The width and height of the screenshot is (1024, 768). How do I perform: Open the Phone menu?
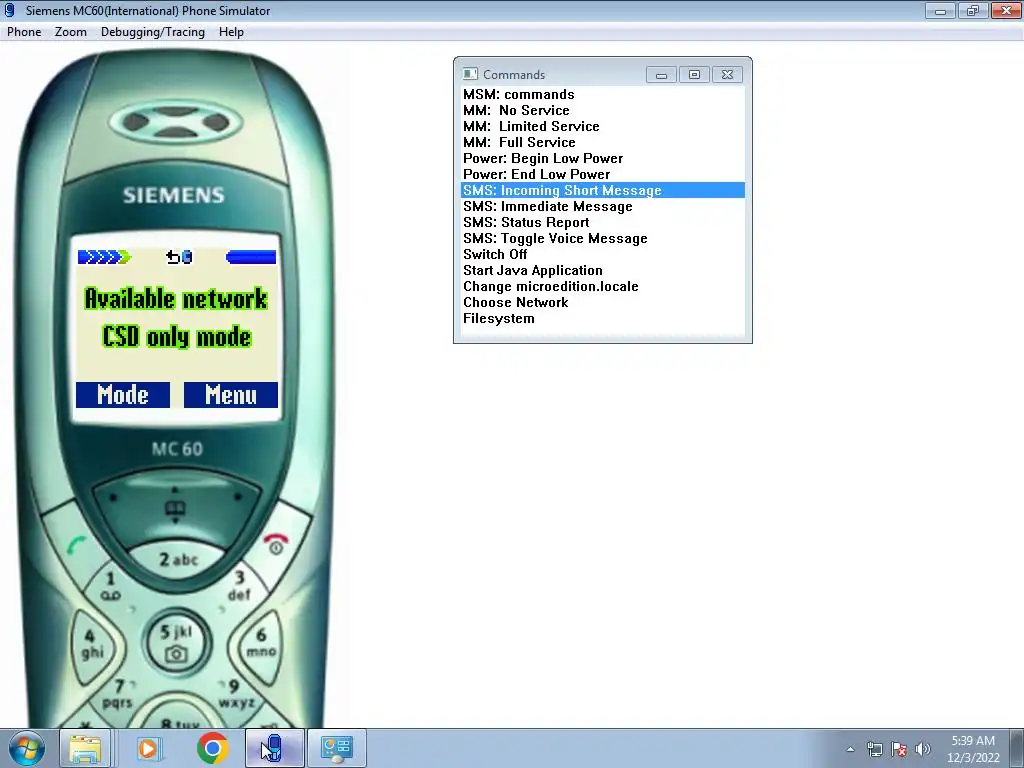pos(24,32)
